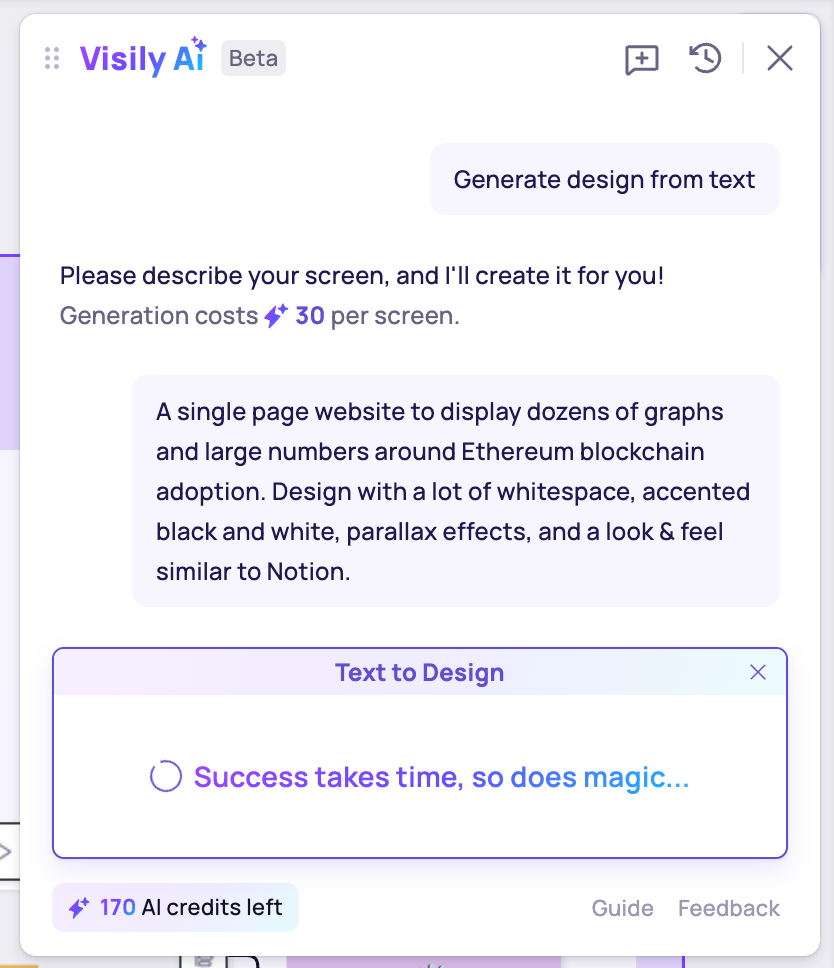Dismiss the Text to Design card
This screenshot has height=968, width=834.
click(x=757, y=672)
